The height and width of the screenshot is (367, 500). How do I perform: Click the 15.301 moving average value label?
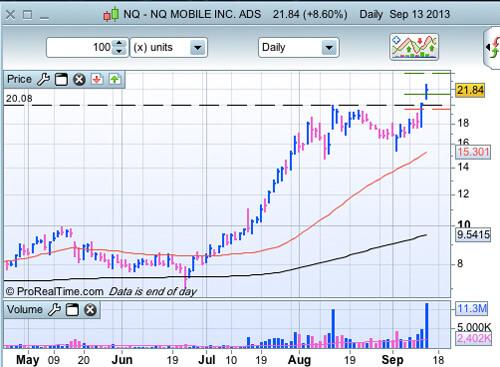[473, 152]
